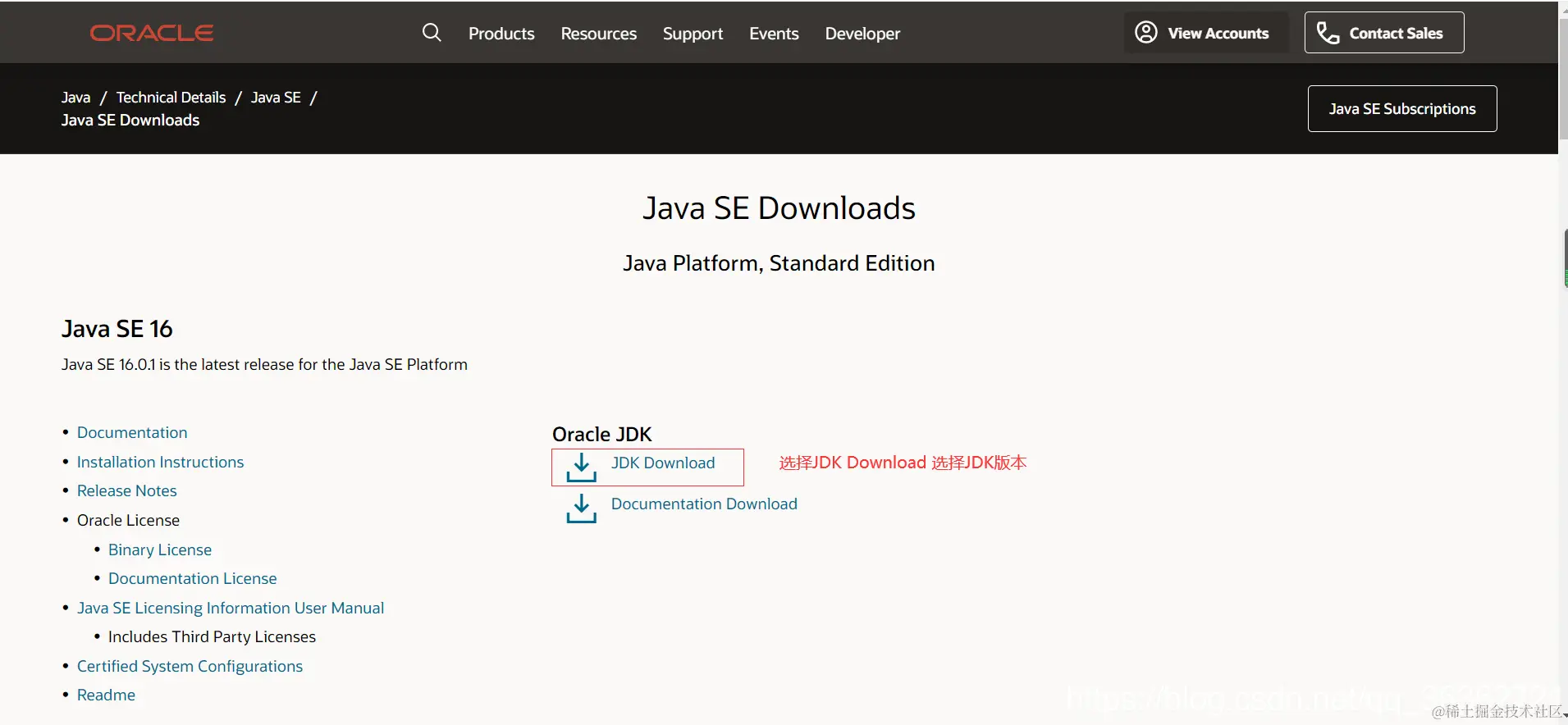Screen dimensions: 1568x725
Task: Click the Documentation Download arrow icon
Action: point(581,508)
